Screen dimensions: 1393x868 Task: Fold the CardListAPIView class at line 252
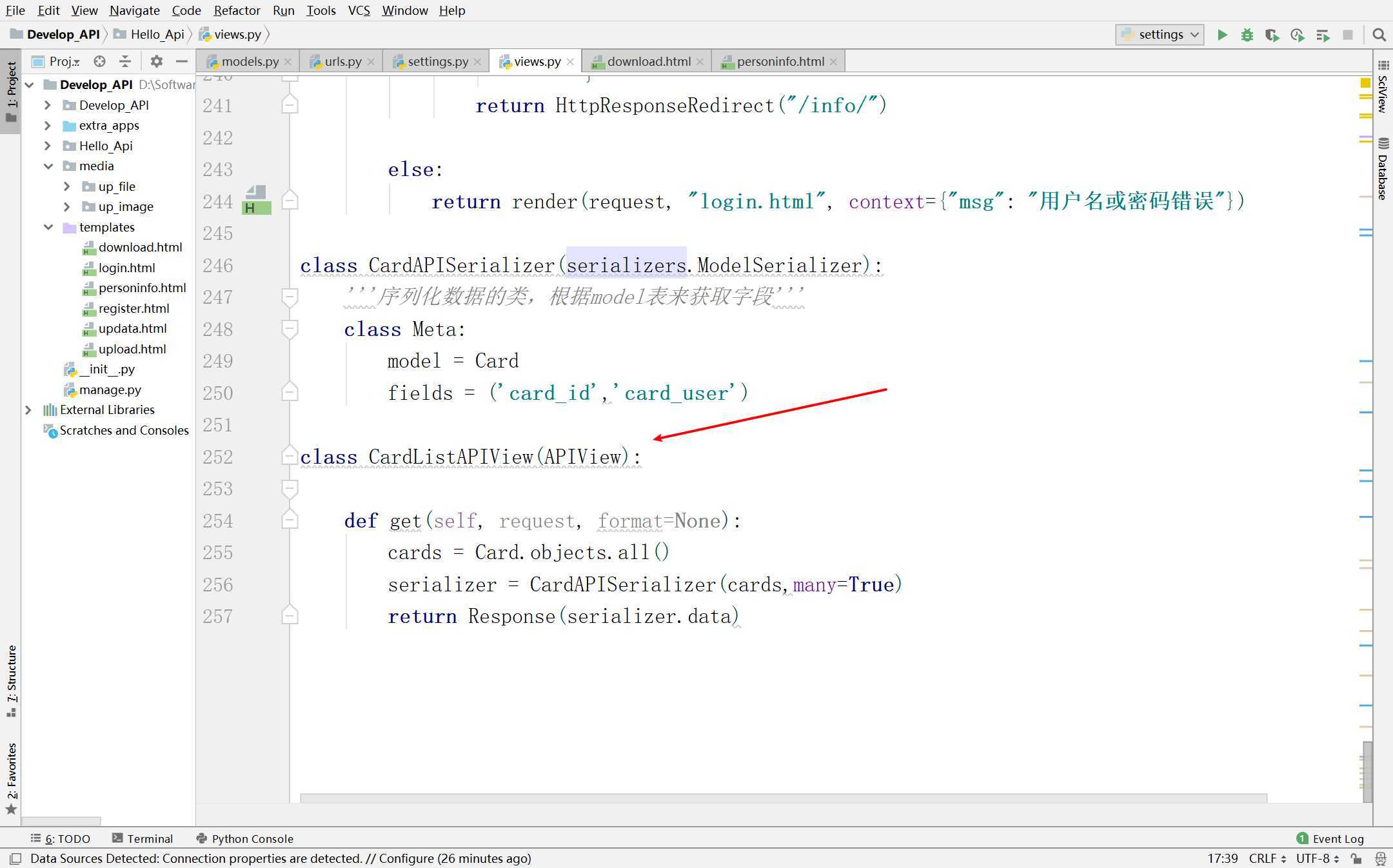tap(290, 457)
